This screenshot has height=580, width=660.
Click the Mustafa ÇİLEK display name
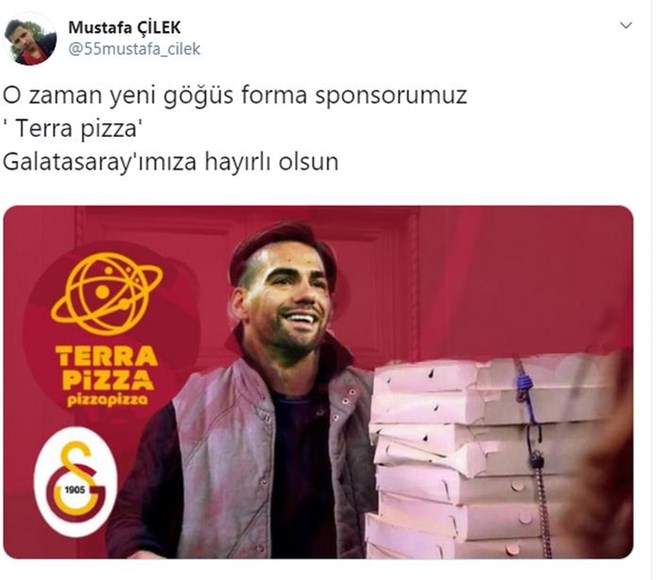pyautogui.click(x=125, y=28)
